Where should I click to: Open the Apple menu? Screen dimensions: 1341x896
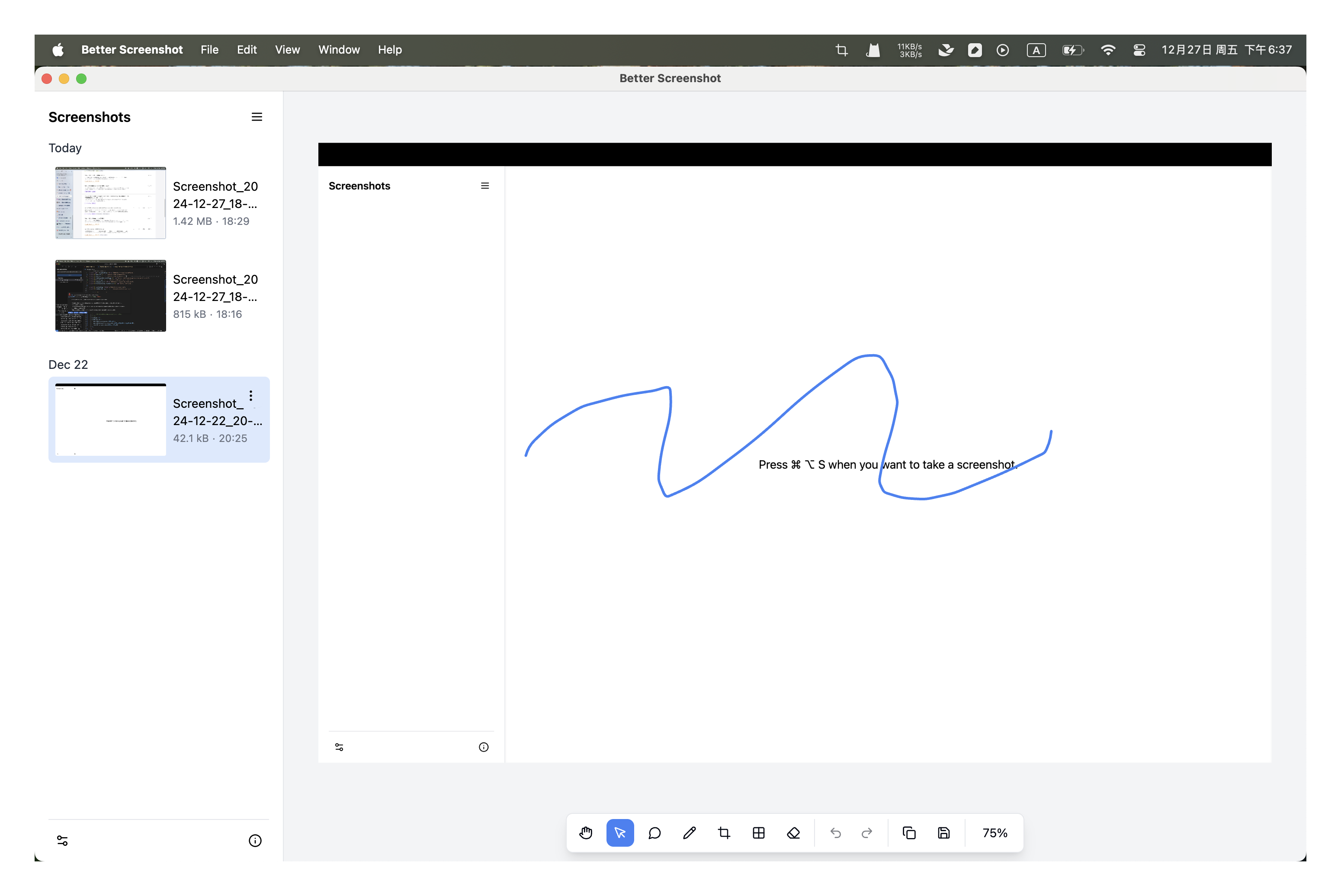pyautogui.click(x=58, y=50)
